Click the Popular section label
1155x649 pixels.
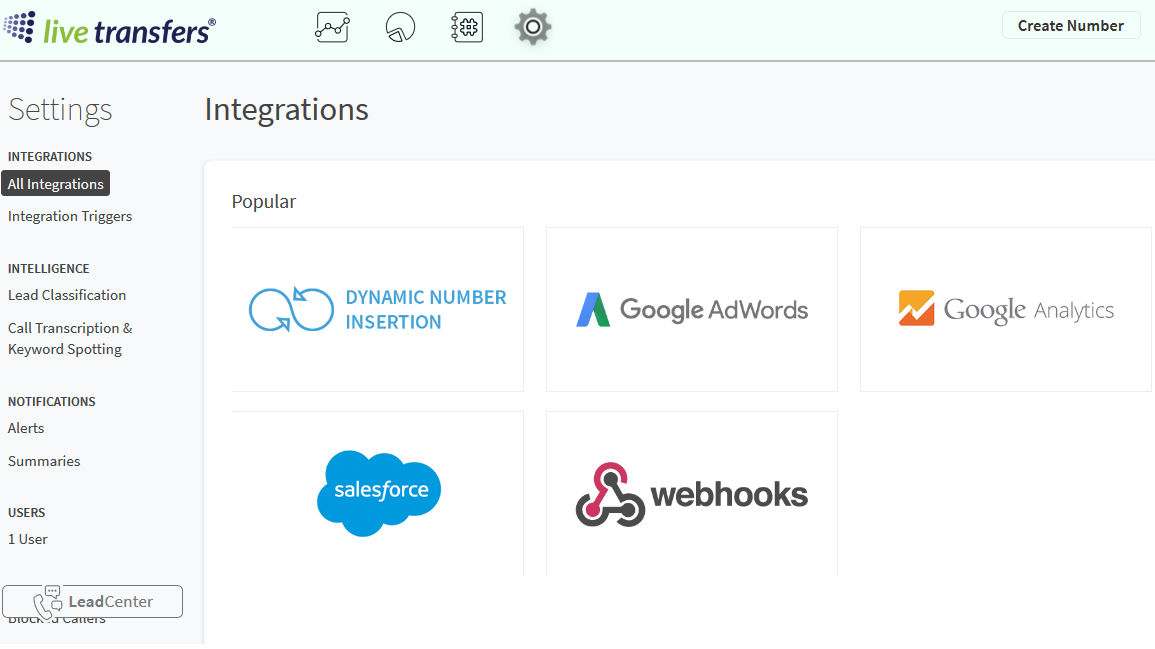tap(264, 202)
